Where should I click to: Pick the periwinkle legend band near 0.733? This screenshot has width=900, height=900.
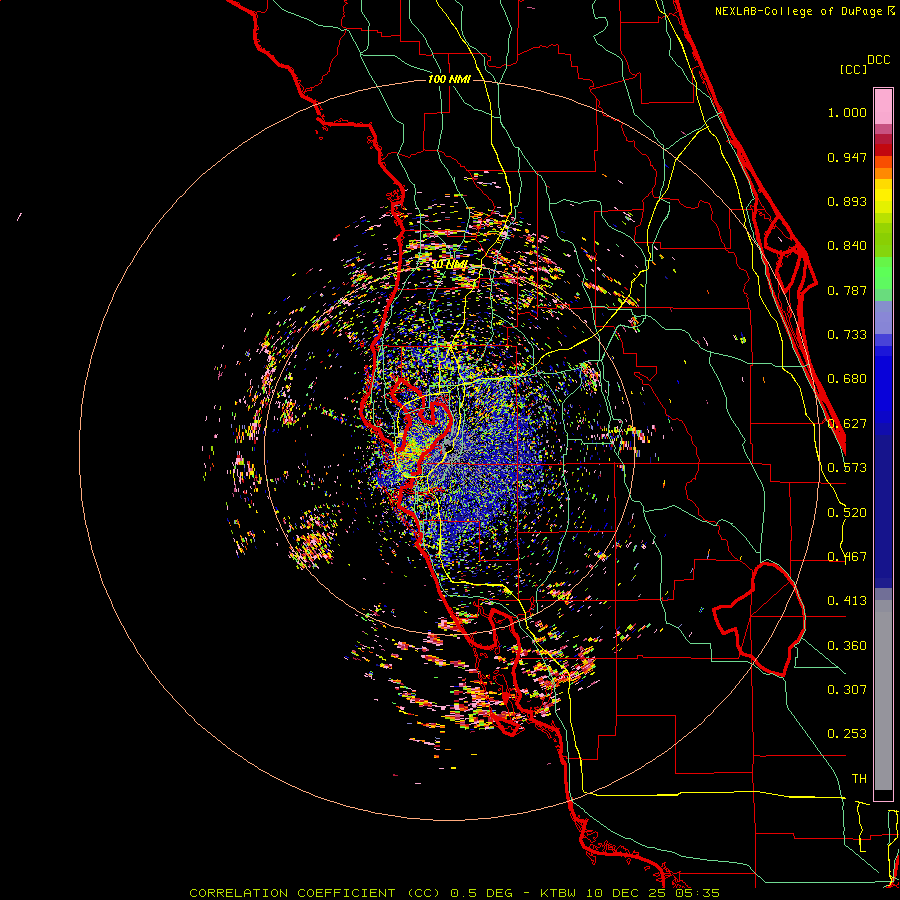883,317
